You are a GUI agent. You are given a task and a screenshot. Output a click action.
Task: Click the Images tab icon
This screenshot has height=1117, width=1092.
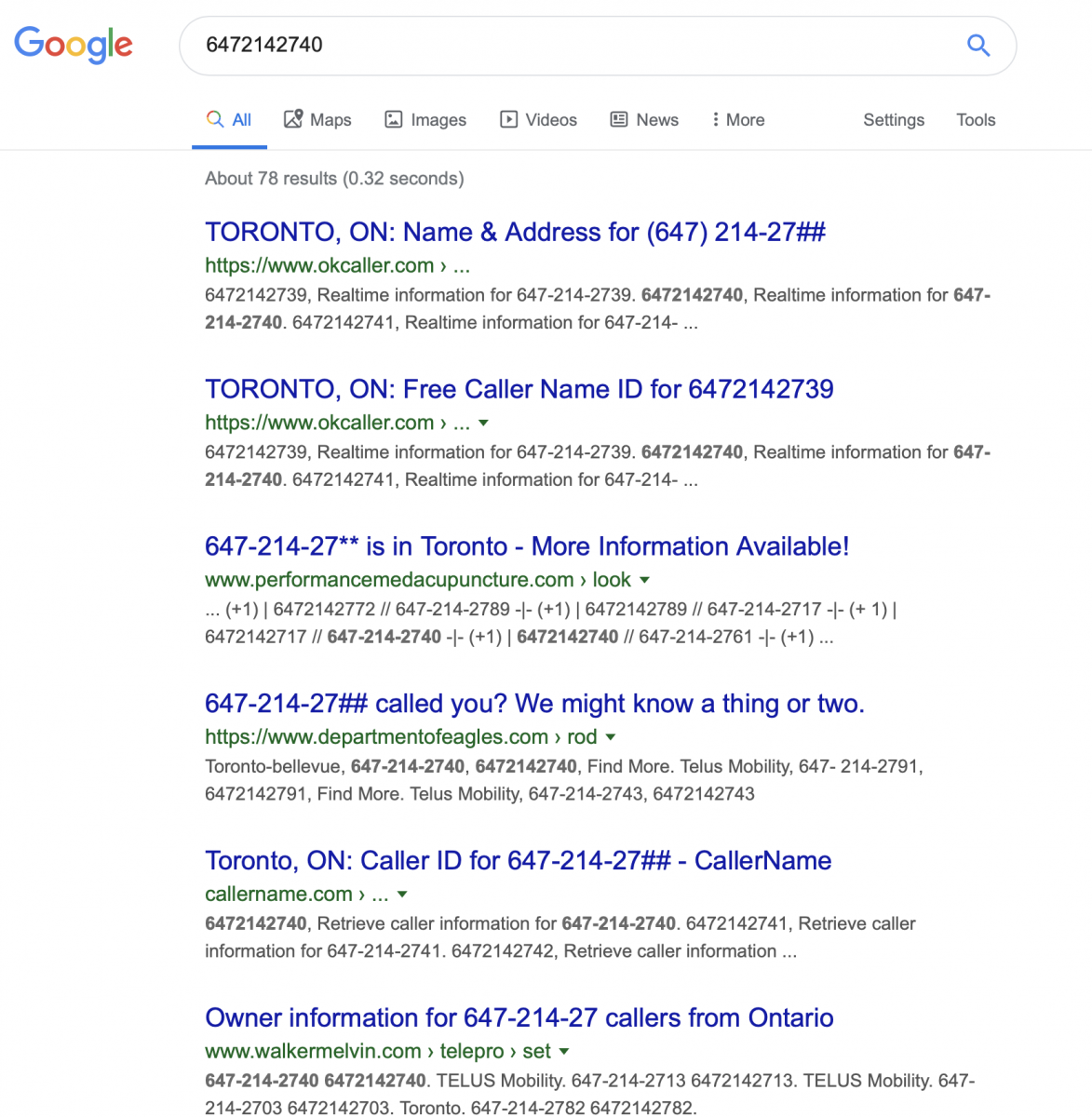point(394,119)
